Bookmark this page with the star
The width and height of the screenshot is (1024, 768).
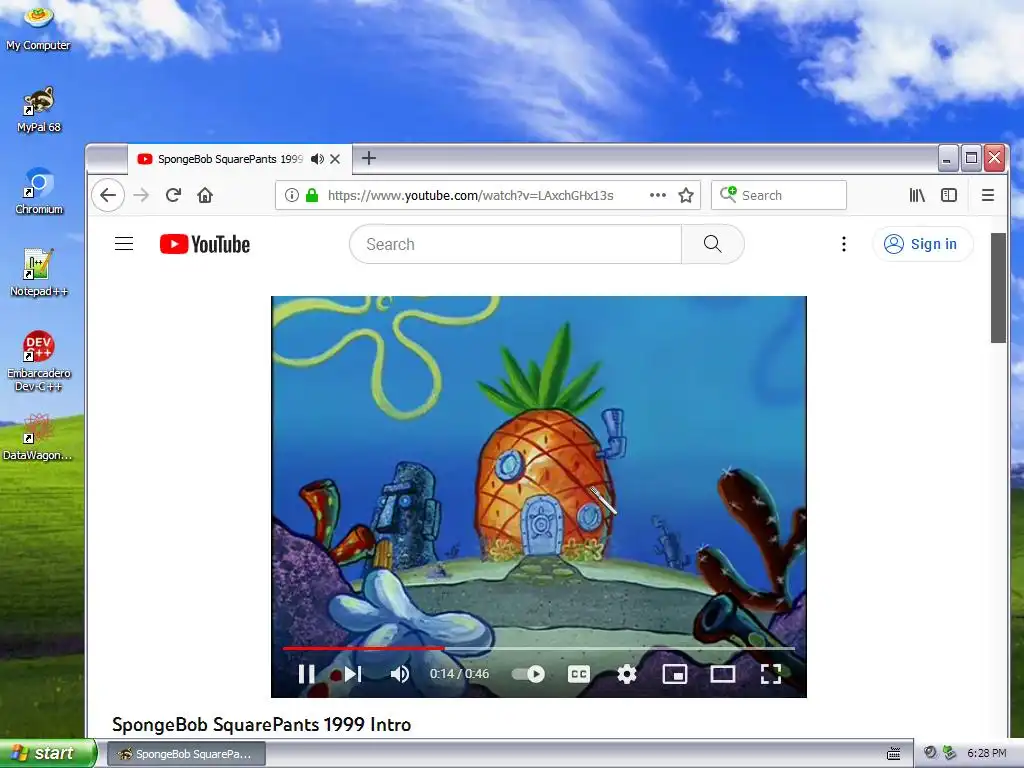(x=686, y=195)
